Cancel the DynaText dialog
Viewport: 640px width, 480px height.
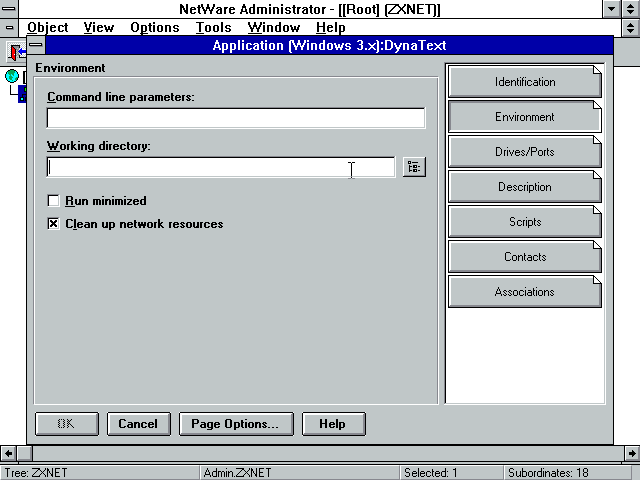click(x=138, y=424)
